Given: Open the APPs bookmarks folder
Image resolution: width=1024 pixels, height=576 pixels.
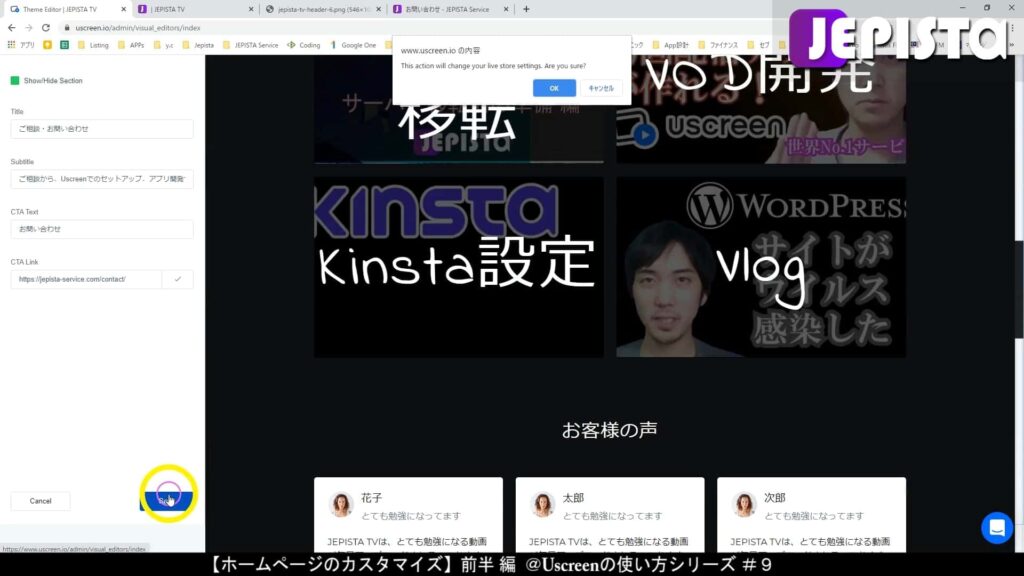Looking at the screenshot, I should (x=131, y=45).
